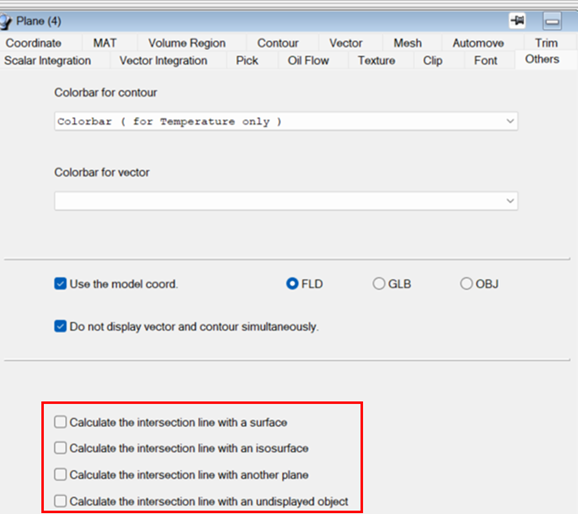Select the FLD radio button

(292, 284)
